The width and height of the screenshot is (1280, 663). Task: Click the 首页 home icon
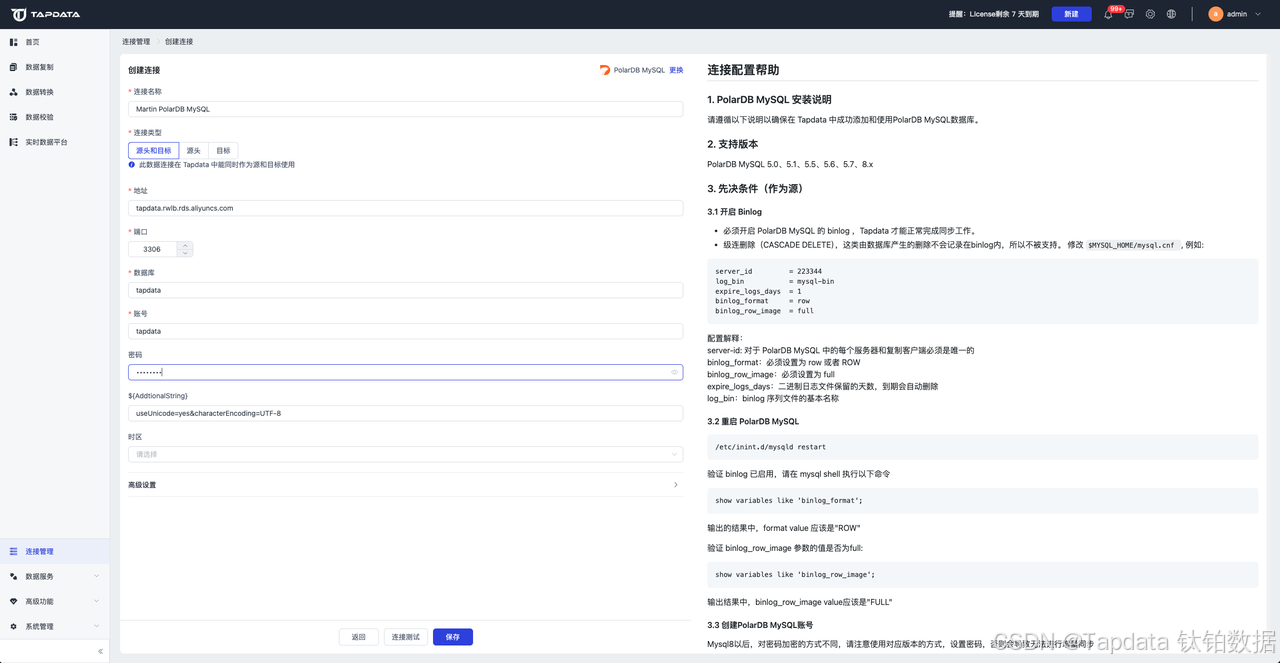pyautogui.click(x=14, y=42)
